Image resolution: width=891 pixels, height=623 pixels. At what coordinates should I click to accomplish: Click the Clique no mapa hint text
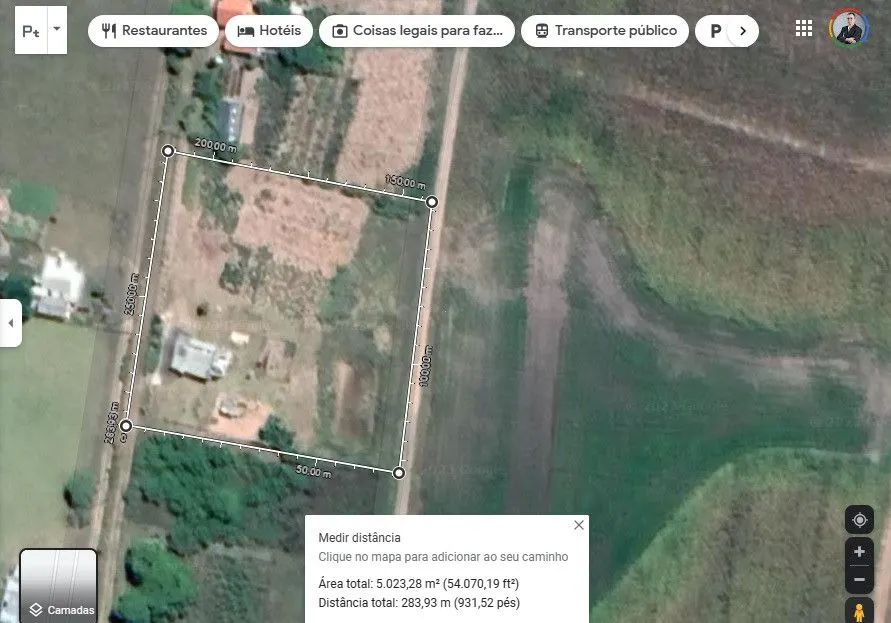(443, 556)
